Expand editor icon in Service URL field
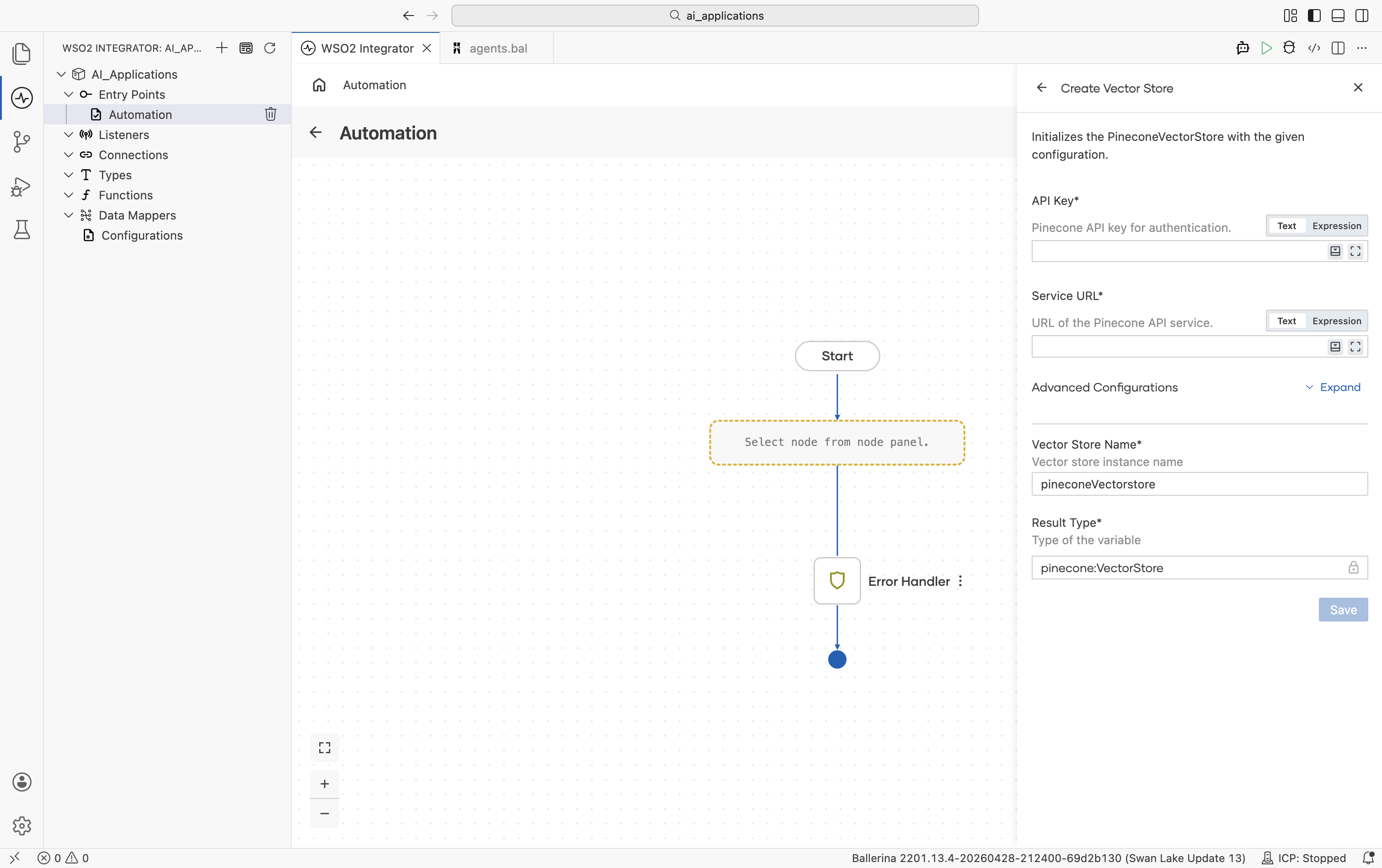Image resolution: width=1382 pixels, height=868 pixels. tap(1355, 347)
